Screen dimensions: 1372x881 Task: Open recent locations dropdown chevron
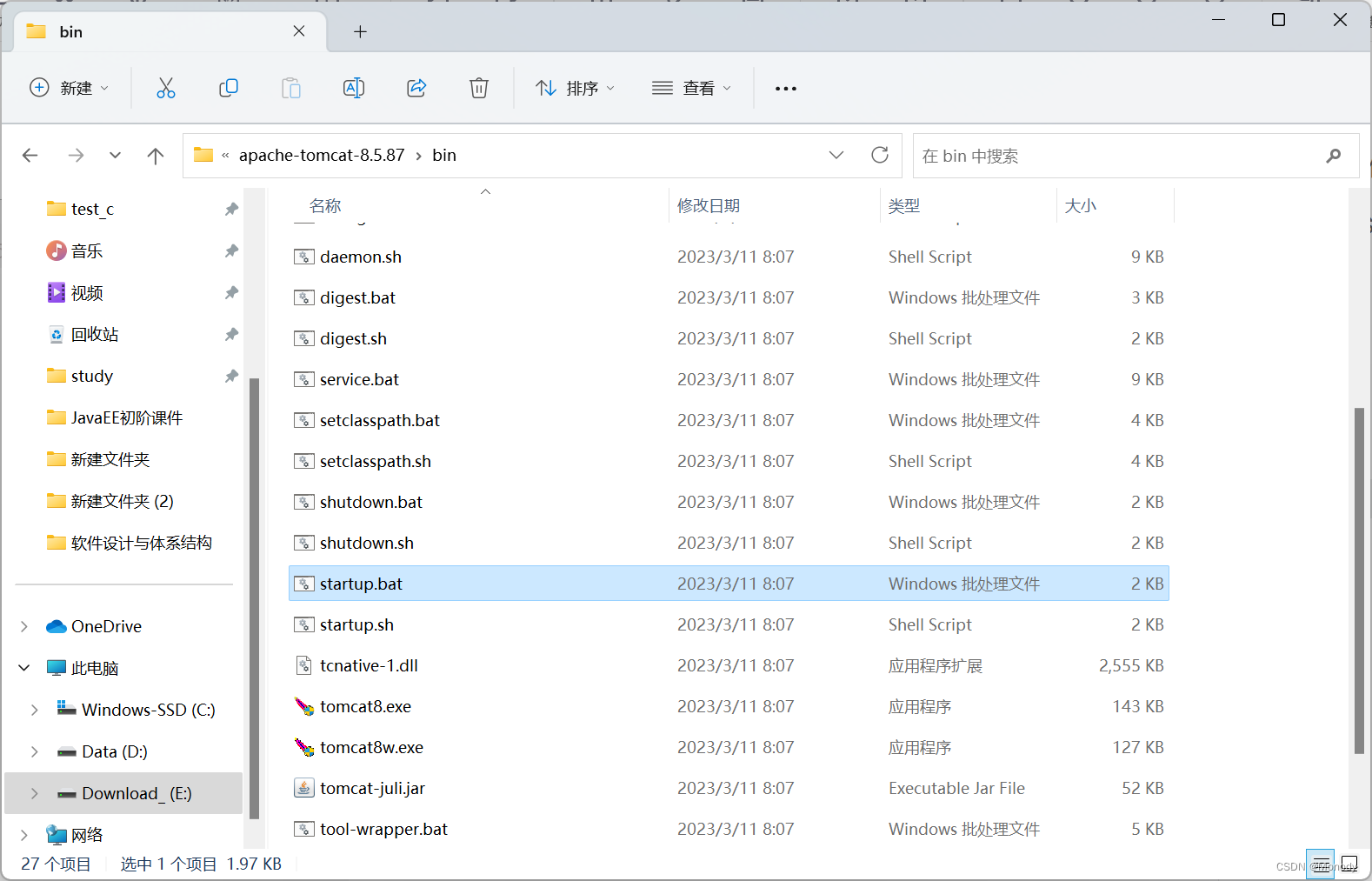point(115,156)
